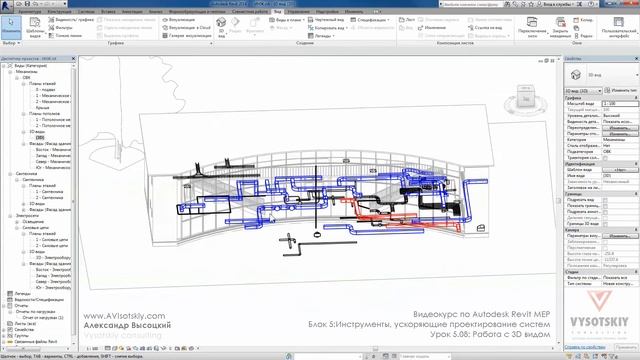Open the 3D вид: {3D} instance selector
Viewport: 640px width, 360px height.
(583, 91)
